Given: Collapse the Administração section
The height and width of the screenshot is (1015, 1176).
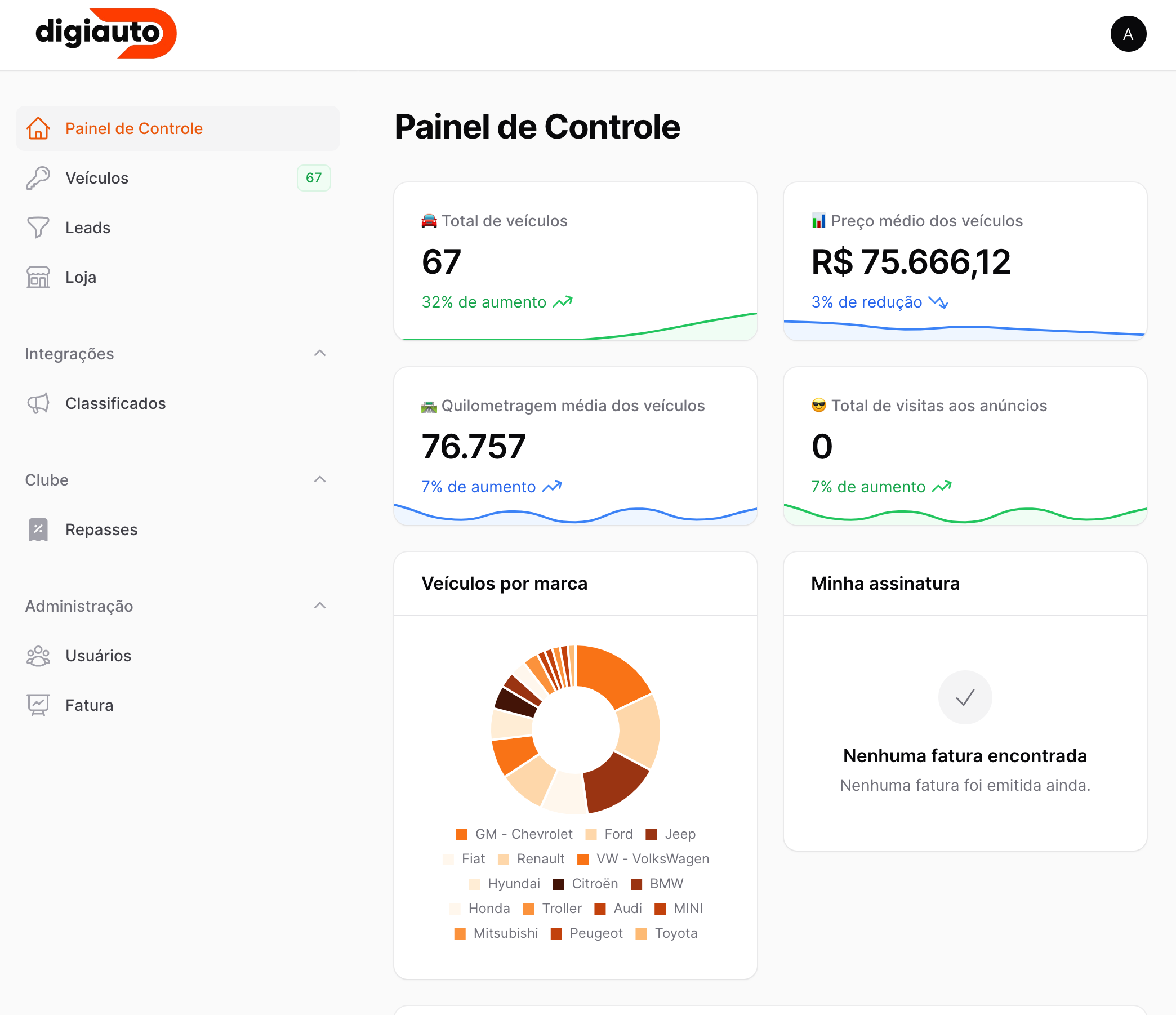Looking at the screenshot, I should tap(322, 605).
